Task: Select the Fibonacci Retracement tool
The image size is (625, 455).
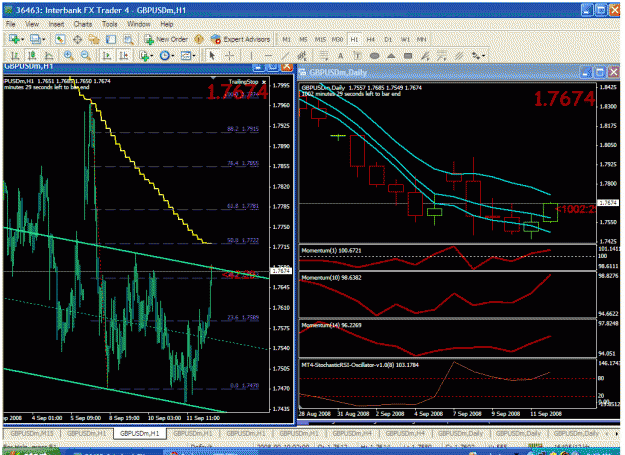Action: point(323,56)
